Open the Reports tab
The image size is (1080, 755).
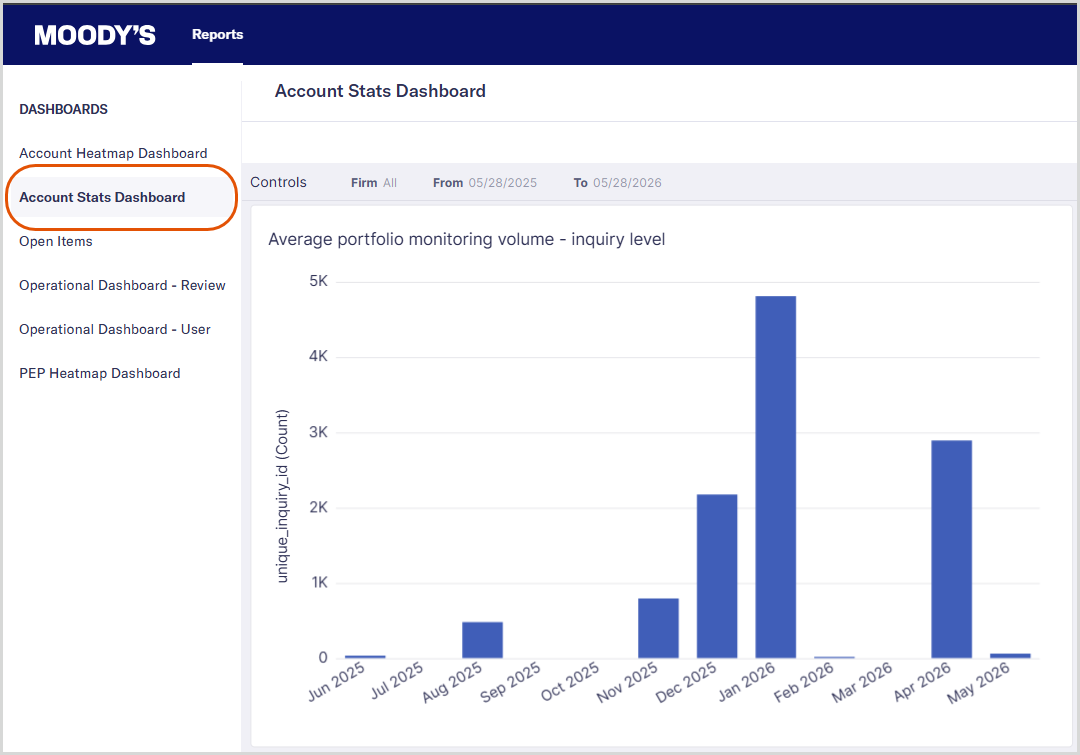click(x=218, y=34)
